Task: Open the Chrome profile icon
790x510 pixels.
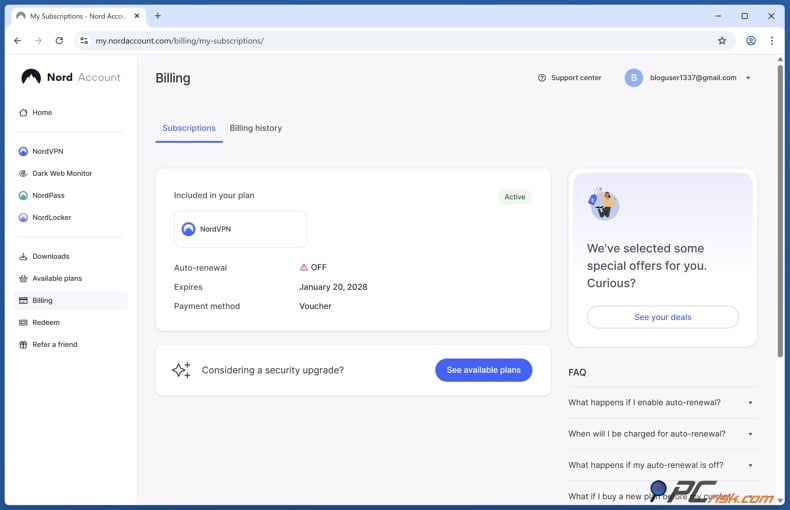Action: pos(751,41)
